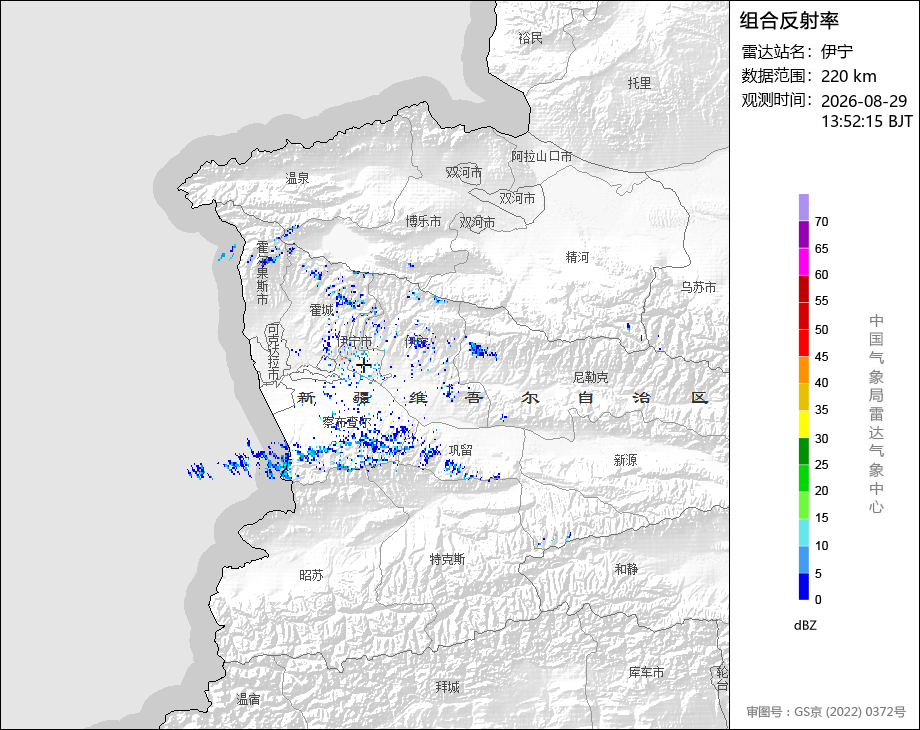920x730 pixels.
Task: Click the 察布查尔 map label
Action: [346, 422]
